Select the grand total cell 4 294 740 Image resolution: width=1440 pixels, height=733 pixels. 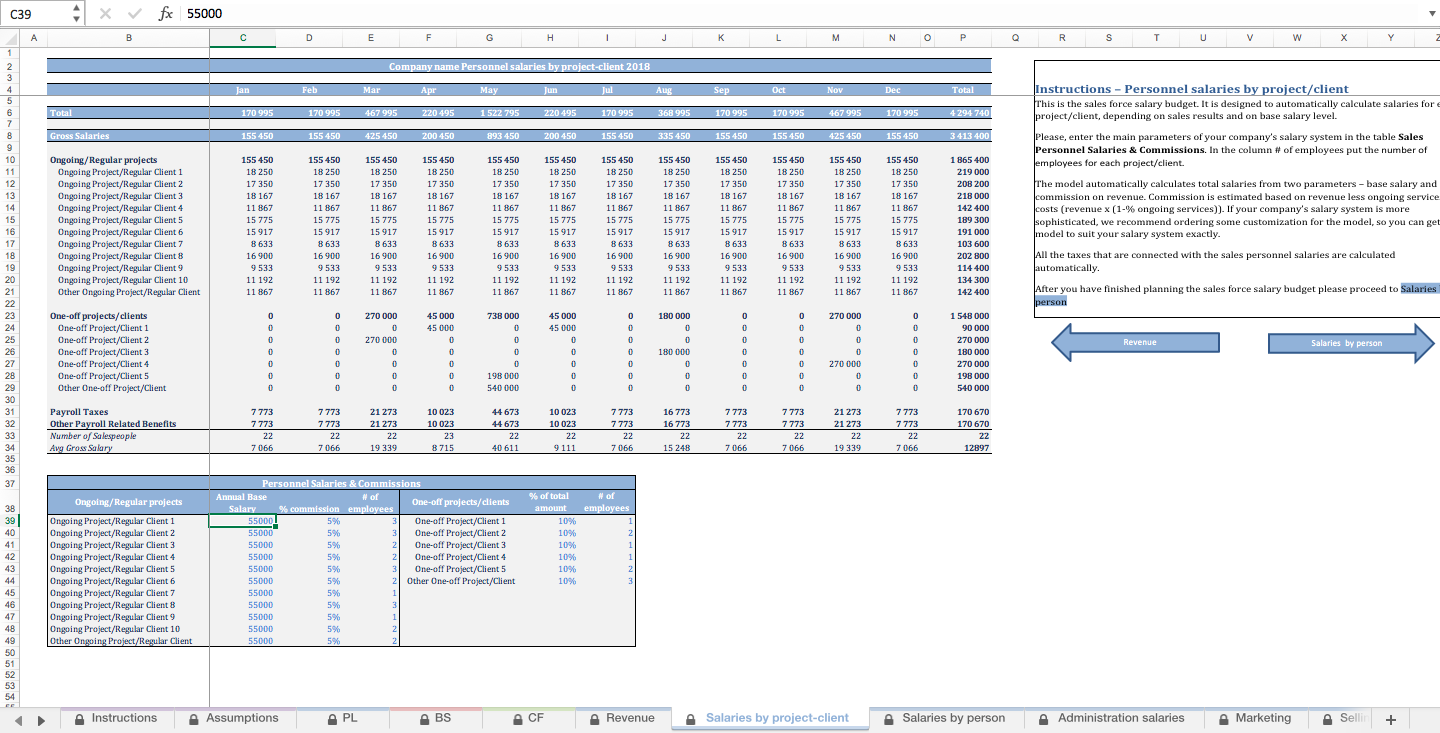963,113
